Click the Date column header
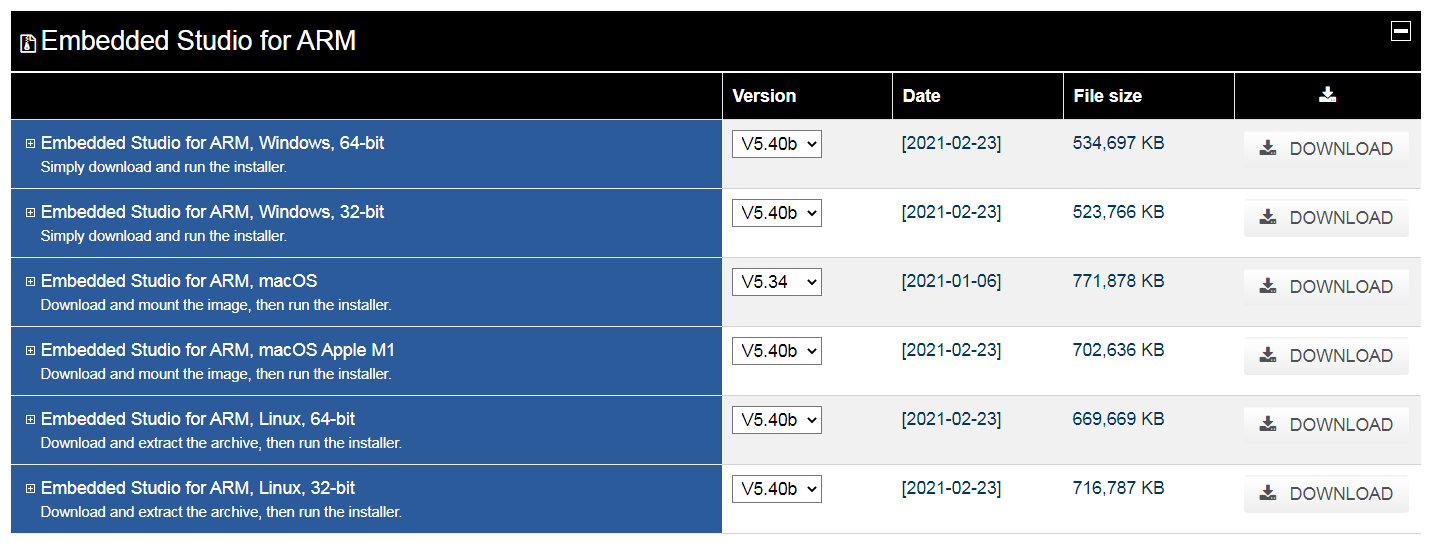Image resolution: width=1433 pixels, height=543 pixels. tap(921, 96)
